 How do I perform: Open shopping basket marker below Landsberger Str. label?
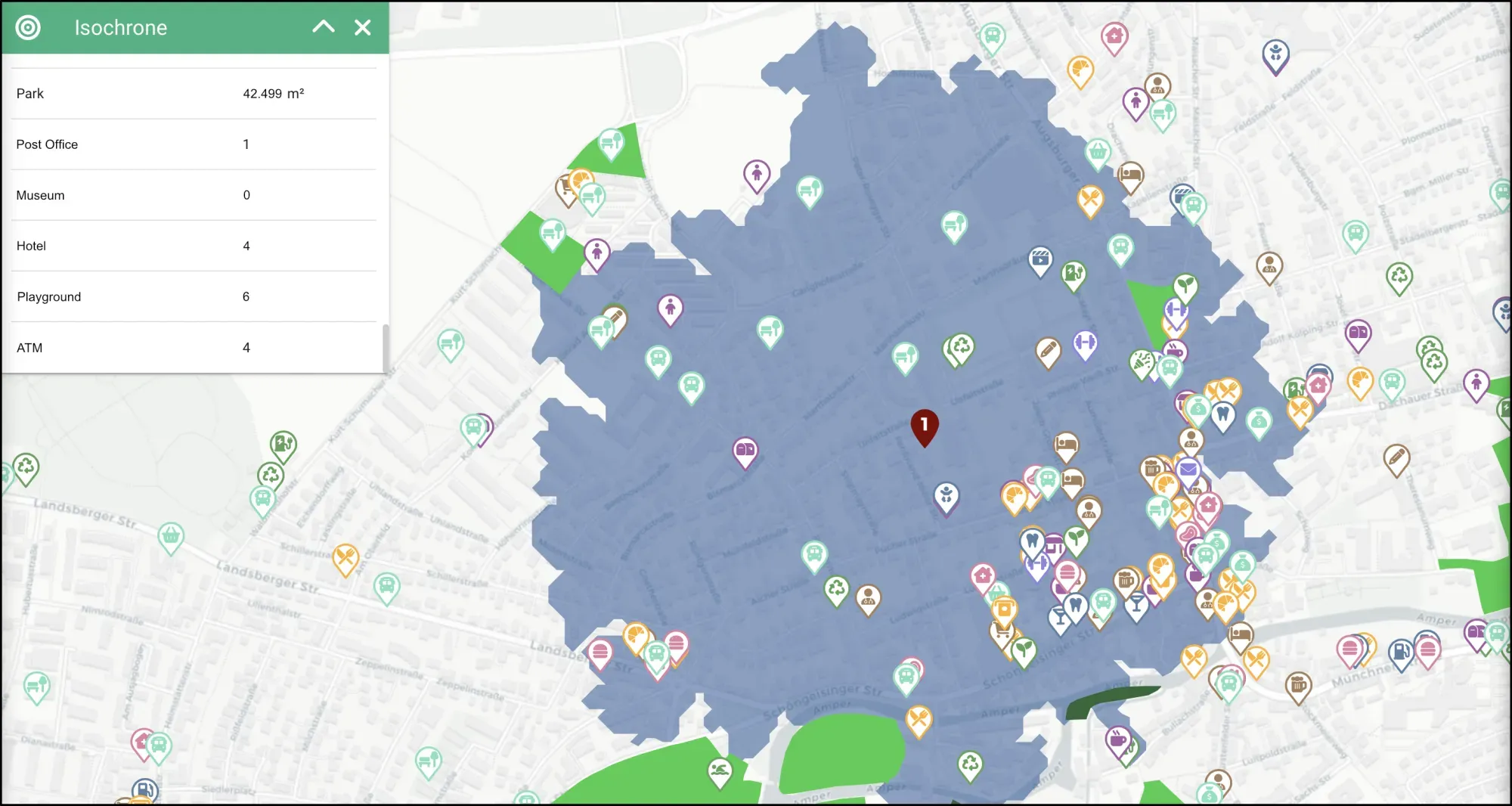[x=171, y=538]
